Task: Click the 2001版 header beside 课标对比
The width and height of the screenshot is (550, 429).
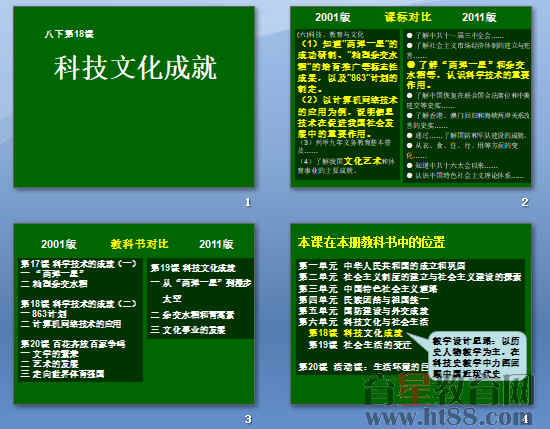Action: (333, 17)
